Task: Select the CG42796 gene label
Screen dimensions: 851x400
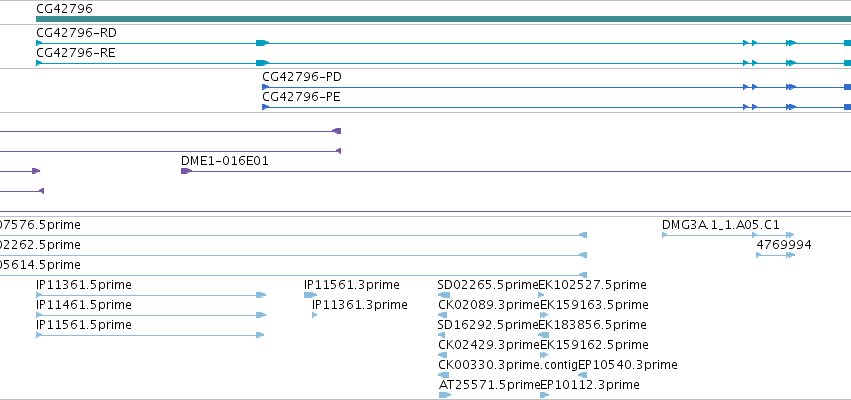Action: [x=64, y=9]
